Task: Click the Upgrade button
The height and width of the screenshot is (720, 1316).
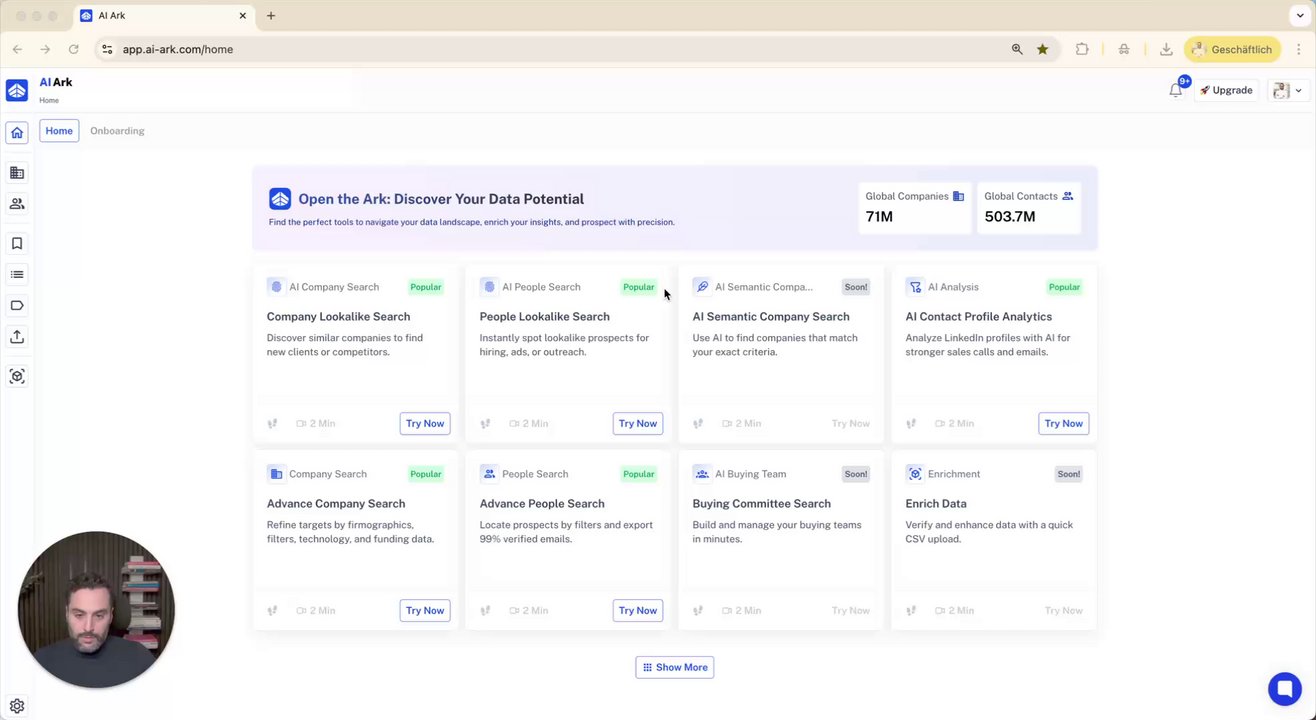Action: point(1226,90)
